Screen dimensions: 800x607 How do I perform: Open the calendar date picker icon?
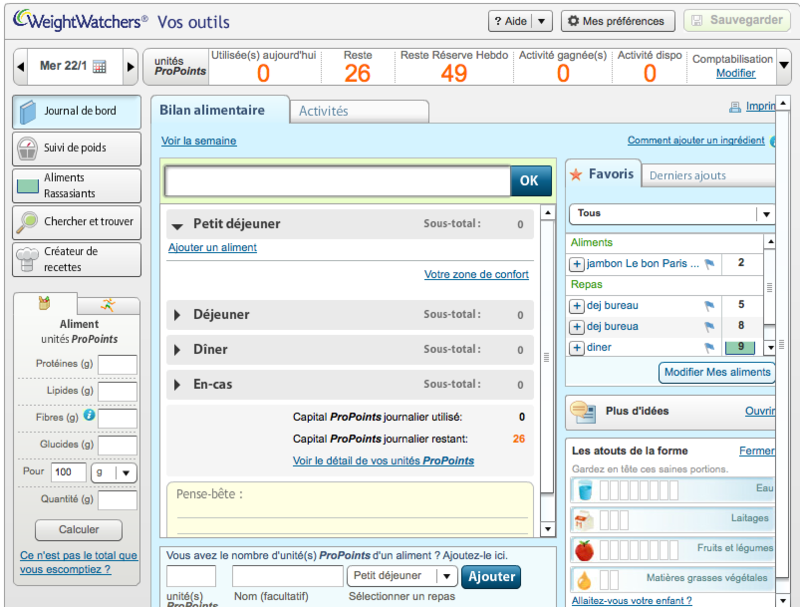pyautogui.click(x=99, y=66)
